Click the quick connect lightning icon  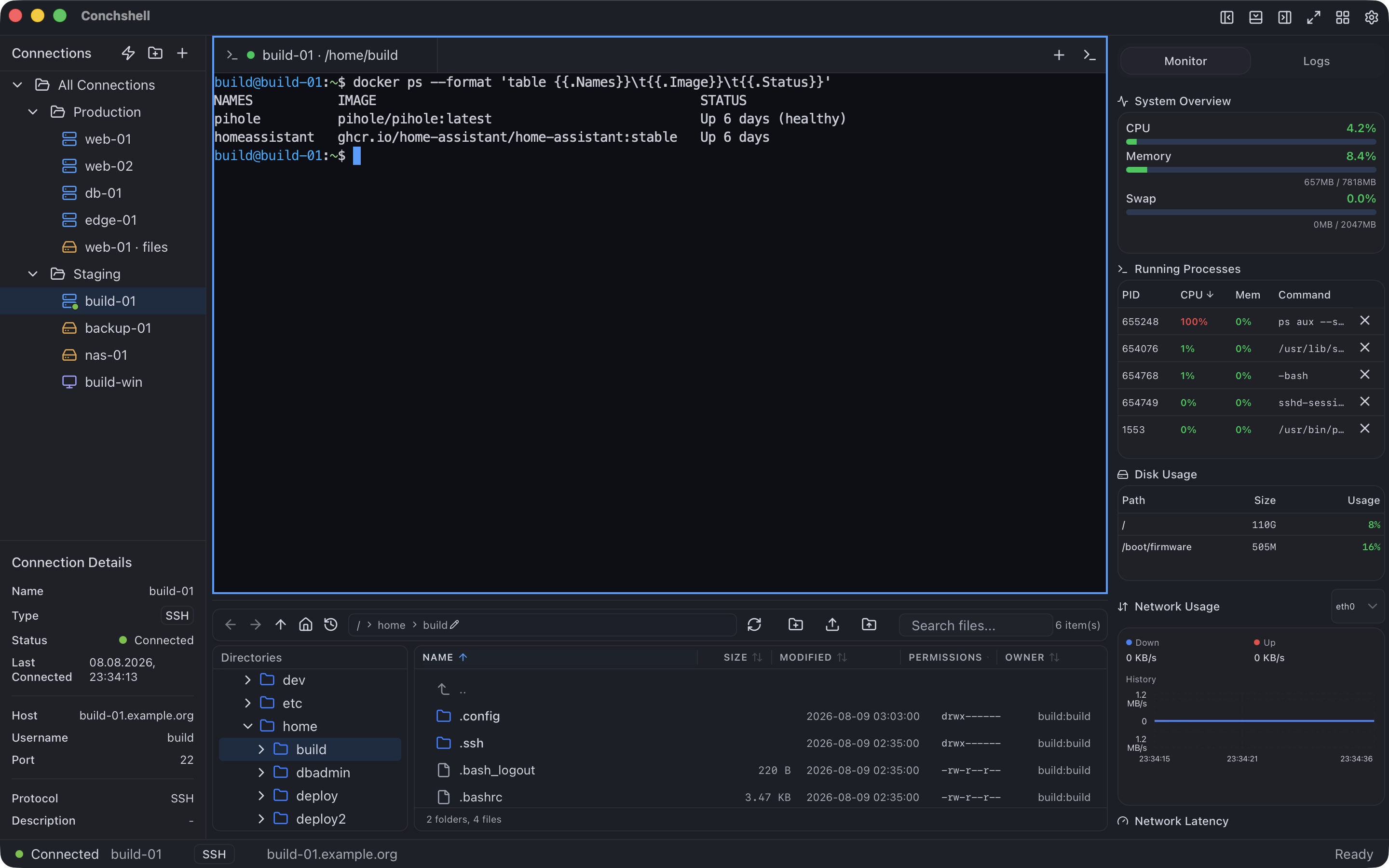click(x=128, y=54)
